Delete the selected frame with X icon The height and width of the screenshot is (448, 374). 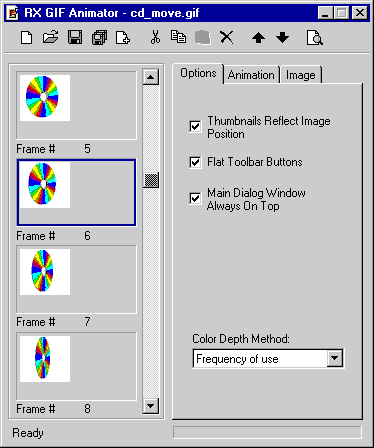[x=227, y=37]
